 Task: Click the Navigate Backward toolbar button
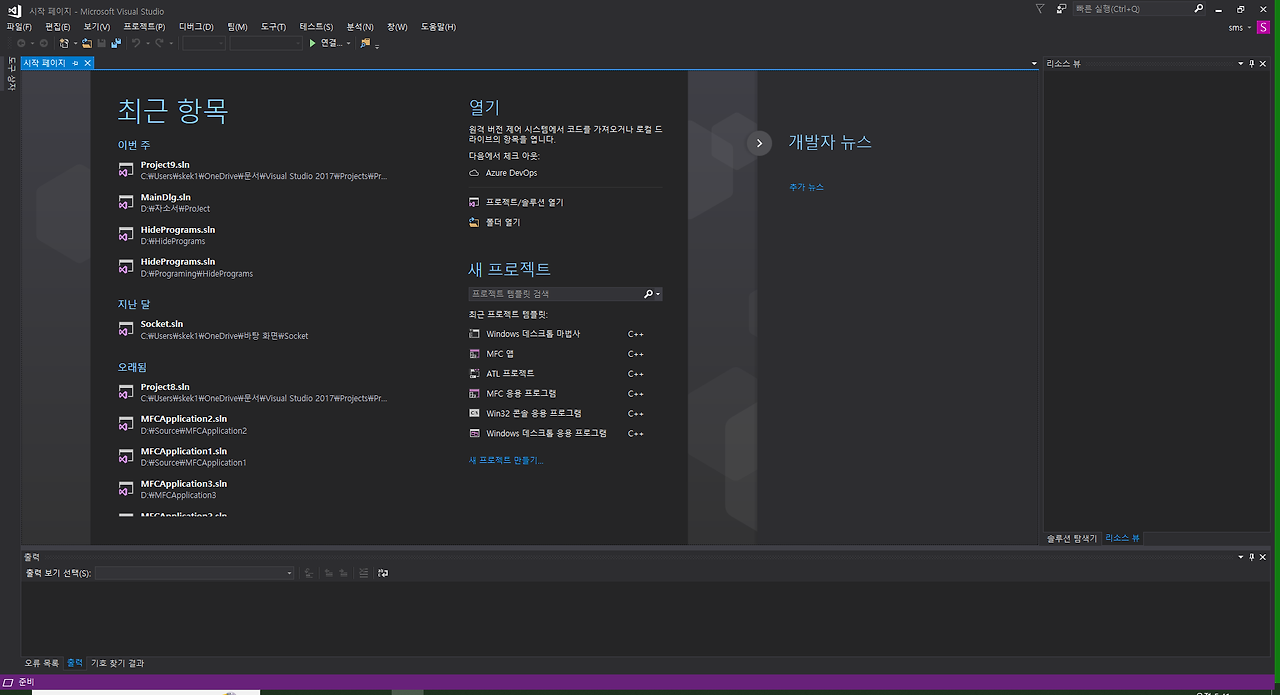[x=21, y=43]
